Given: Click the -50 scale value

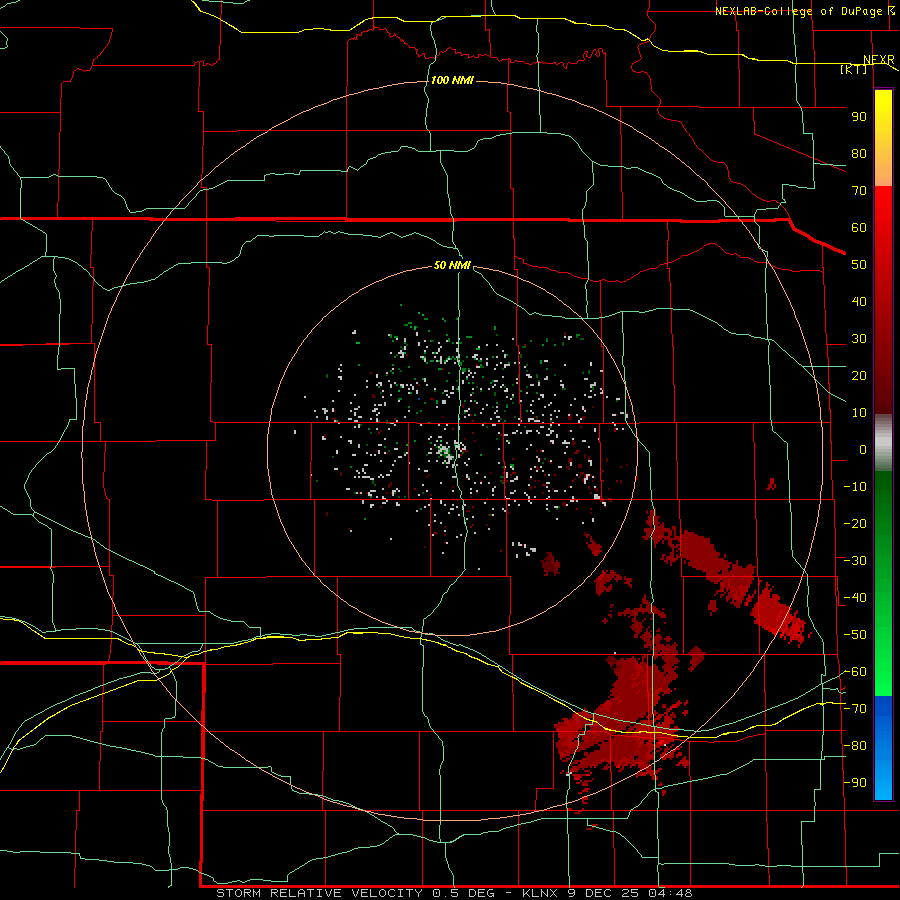Looking at the screenshot, I should pos(855,634).
